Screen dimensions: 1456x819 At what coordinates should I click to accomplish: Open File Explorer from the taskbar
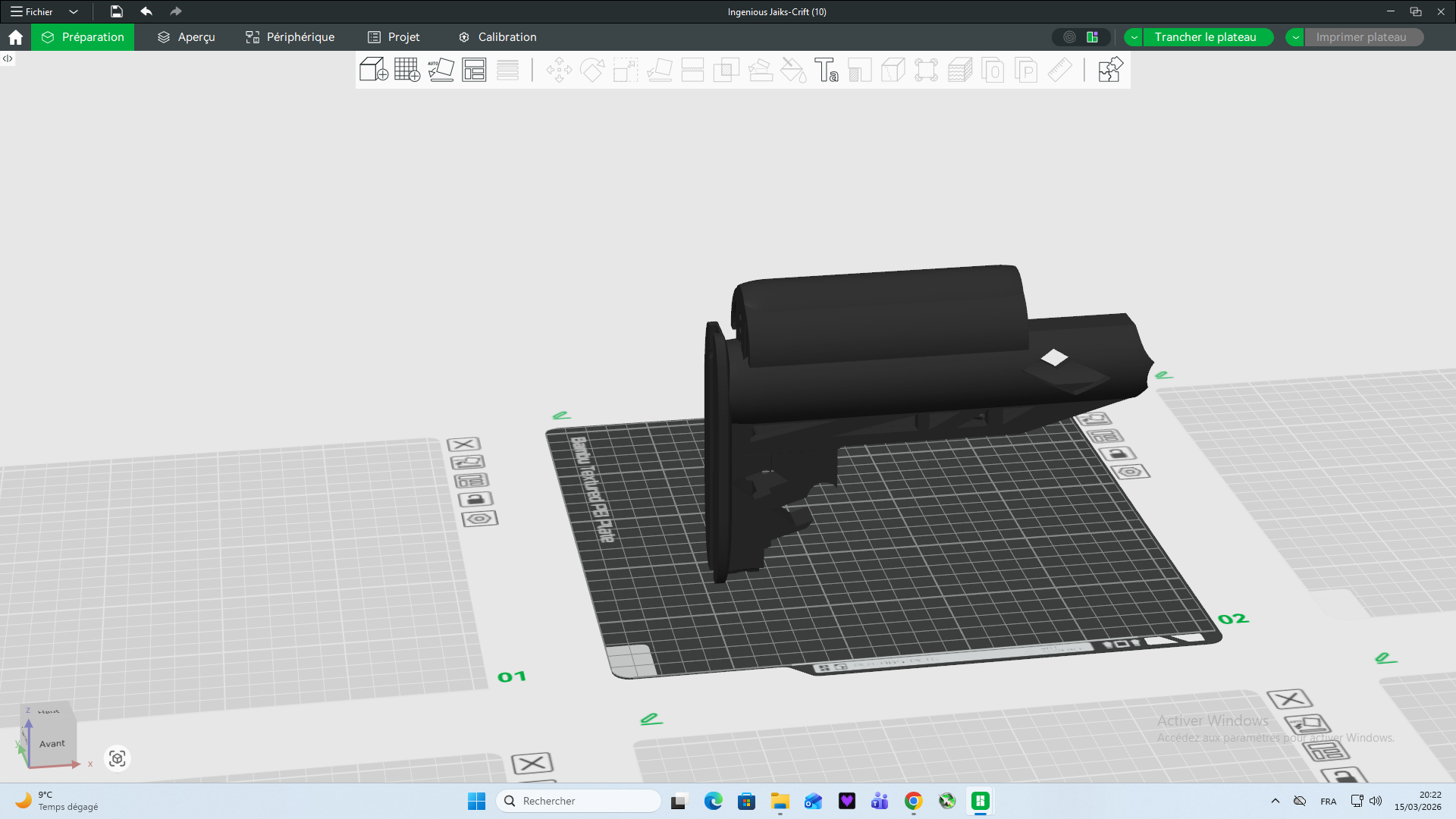pyautogui.click(x=780, y=801)
